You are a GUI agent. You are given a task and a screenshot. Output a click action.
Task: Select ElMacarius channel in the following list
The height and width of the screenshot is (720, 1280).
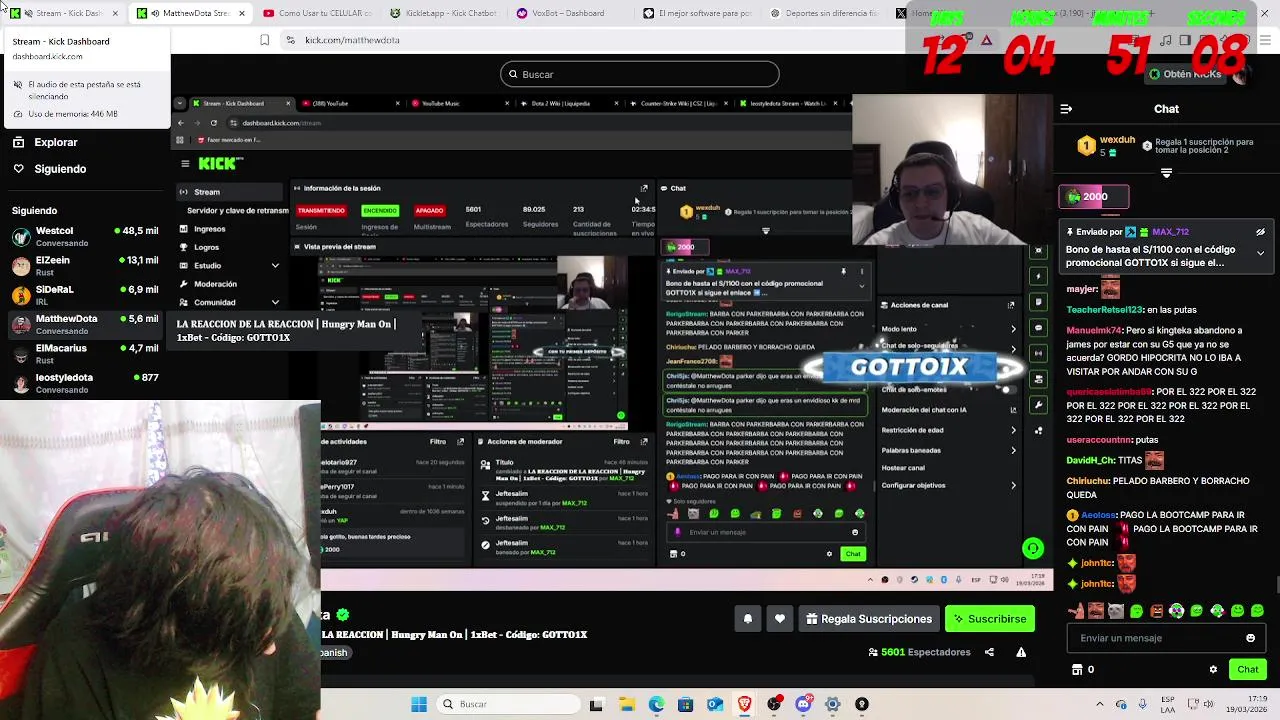pyautogui.click(x=85, y=354)
